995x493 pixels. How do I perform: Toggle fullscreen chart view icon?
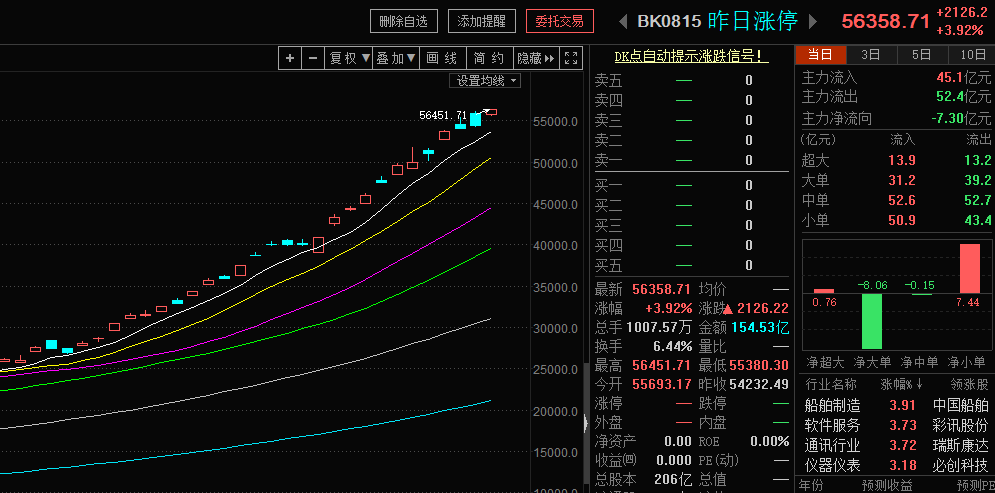pos(570,58)
